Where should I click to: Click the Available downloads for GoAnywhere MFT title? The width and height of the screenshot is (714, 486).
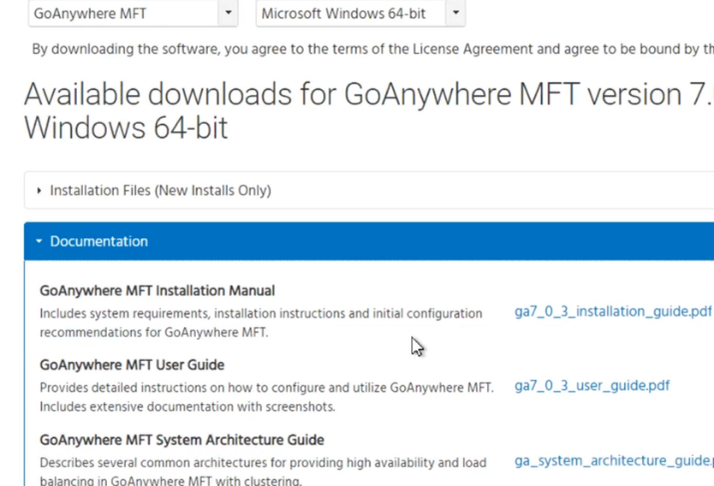tap(369, 111)
